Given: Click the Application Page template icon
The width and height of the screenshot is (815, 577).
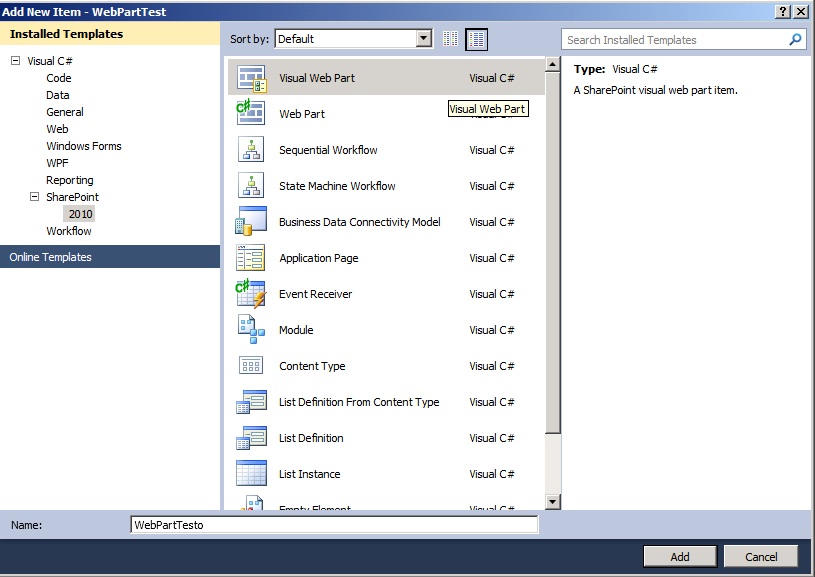Looking at the screenshot, I should pos(251,258).
